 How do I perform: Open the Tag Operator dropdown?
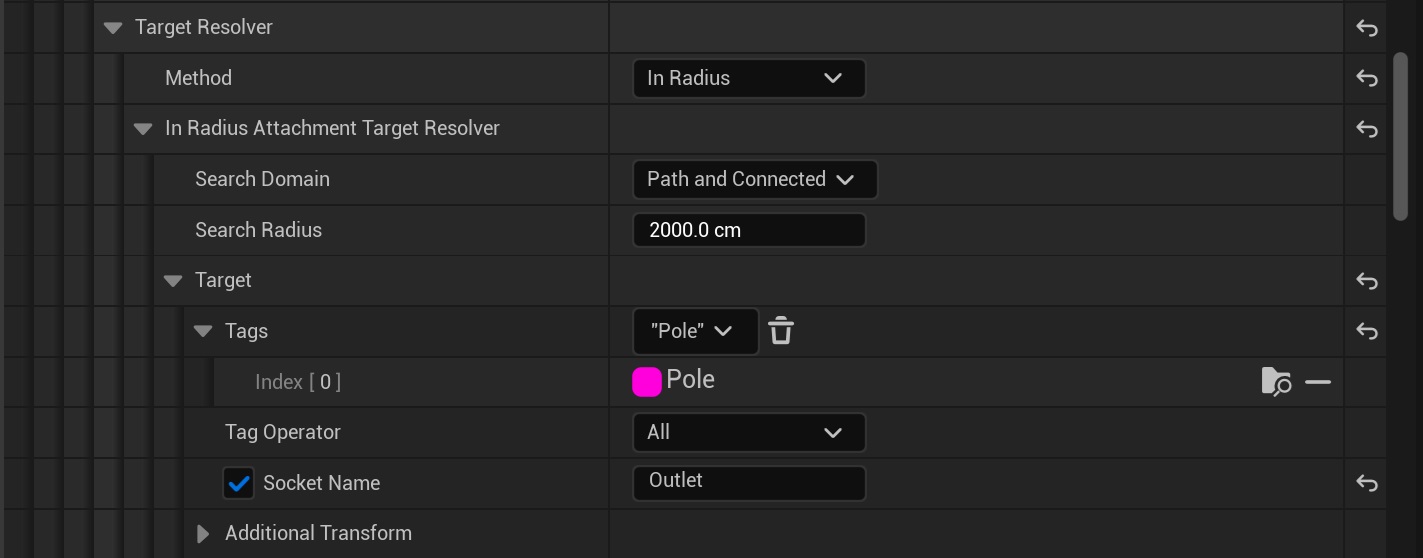point(748,433)
